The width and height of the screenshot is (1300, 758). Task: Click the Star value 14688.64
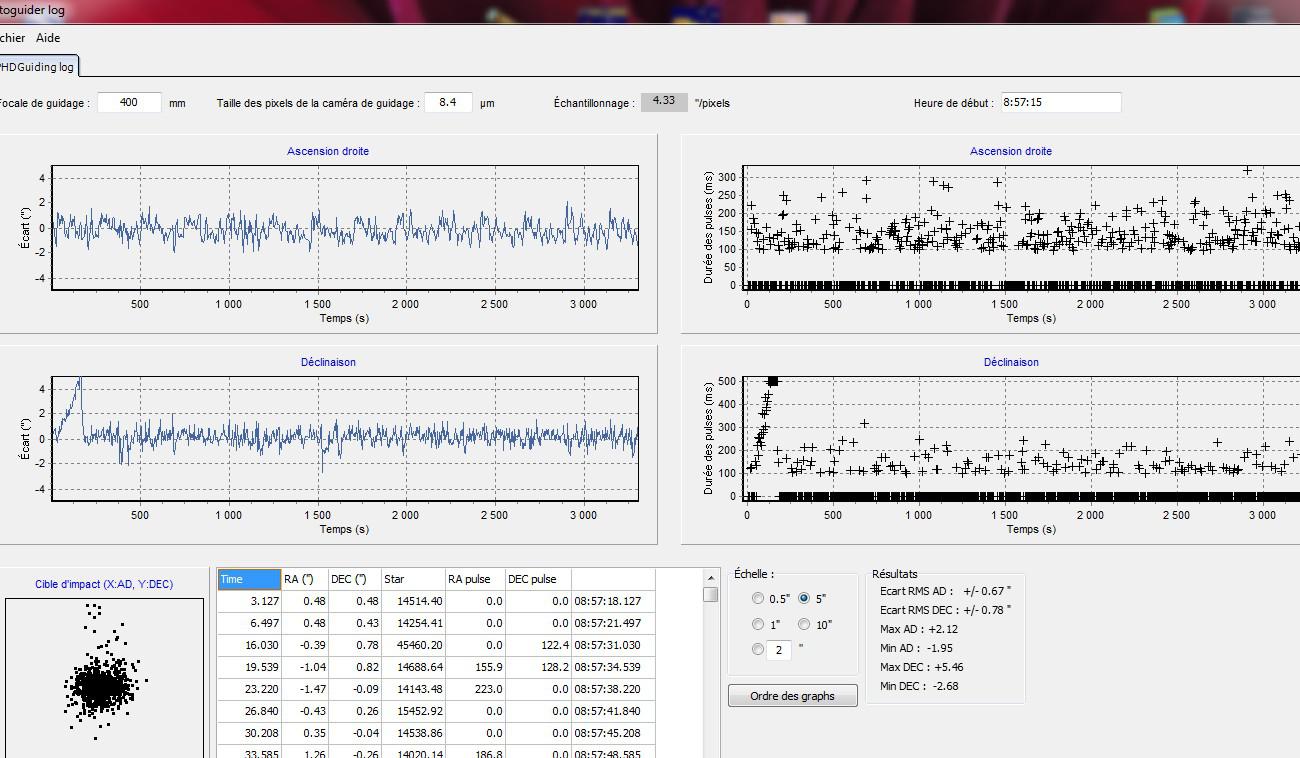pos(413,667)
